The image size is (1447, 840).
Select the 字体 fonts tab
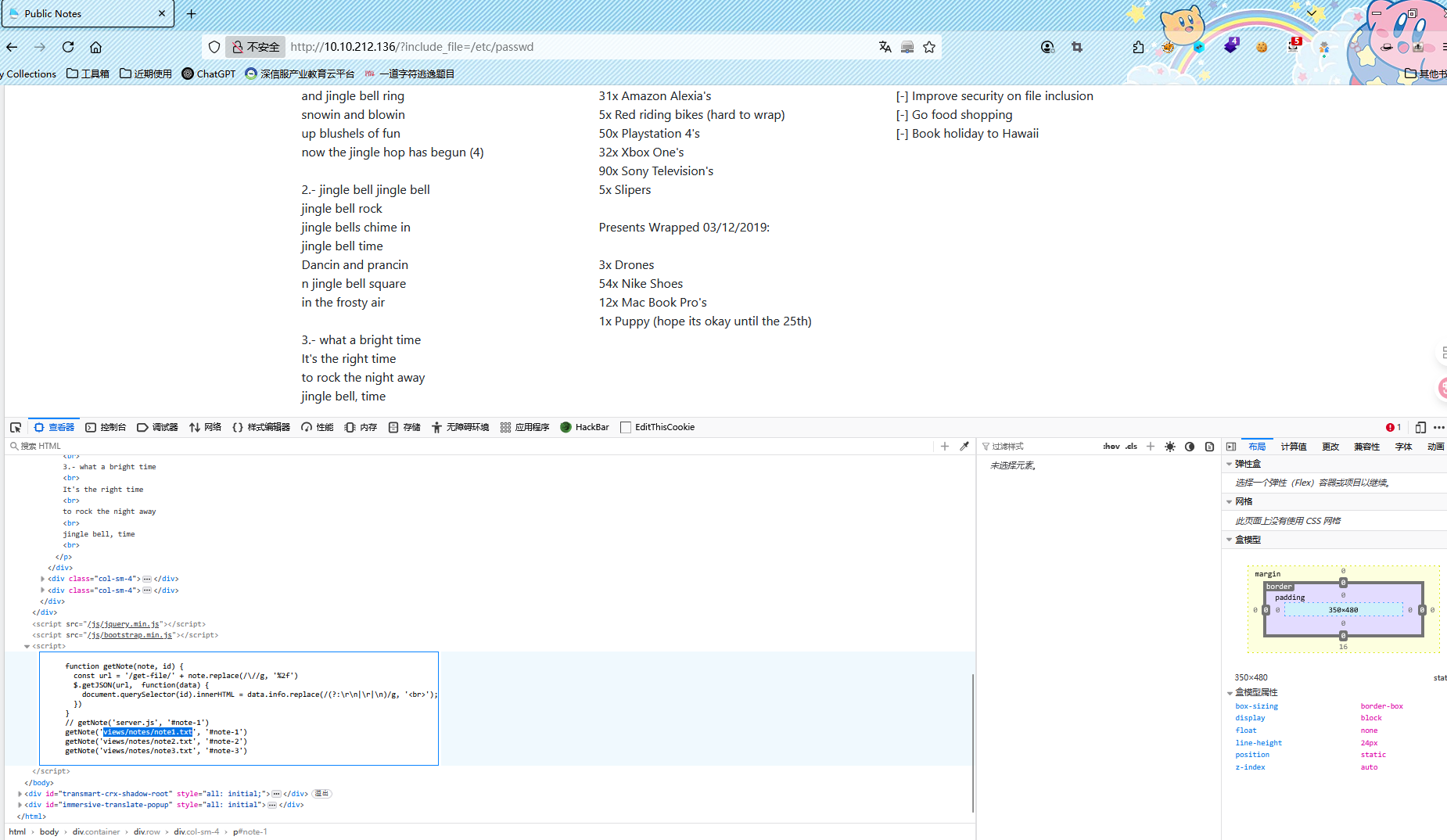pos(1404,447)
